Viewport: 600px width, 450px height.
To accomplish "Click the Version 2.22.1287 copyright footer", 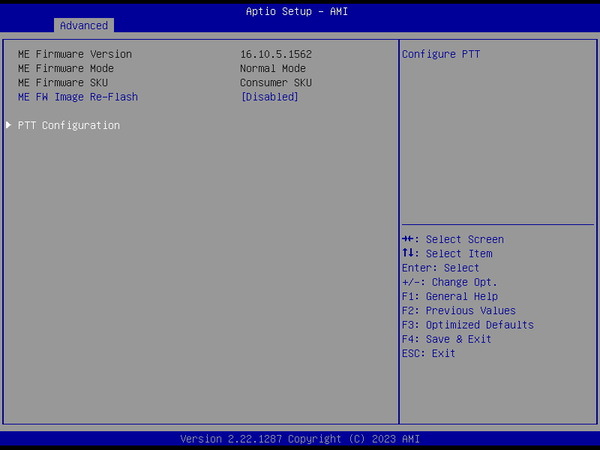I will (300, 439).
